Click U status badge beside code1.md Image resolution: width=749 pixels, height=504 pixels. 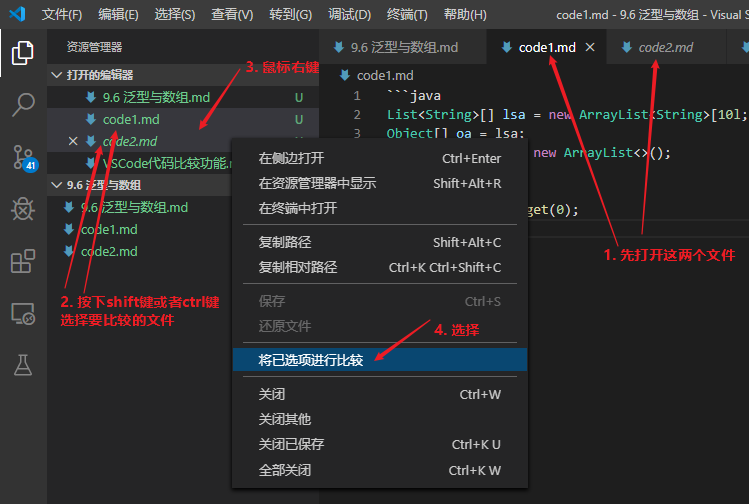(x=299, y=119)
